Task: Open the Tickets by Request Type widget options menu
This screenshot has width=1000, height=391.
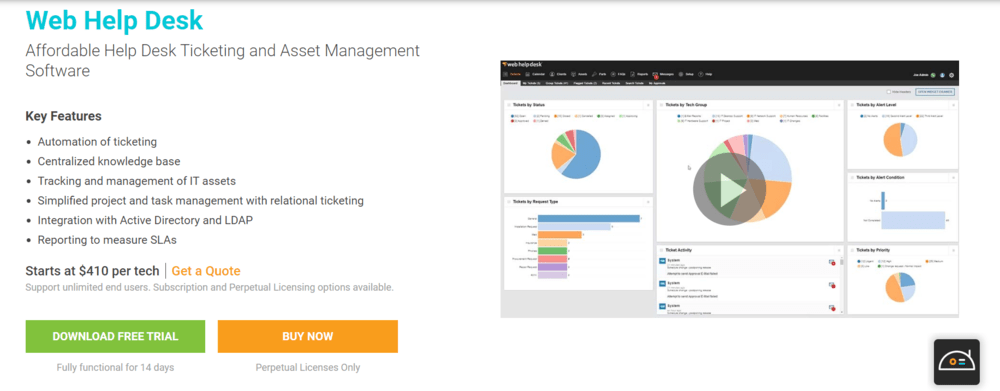Action: 648,202
